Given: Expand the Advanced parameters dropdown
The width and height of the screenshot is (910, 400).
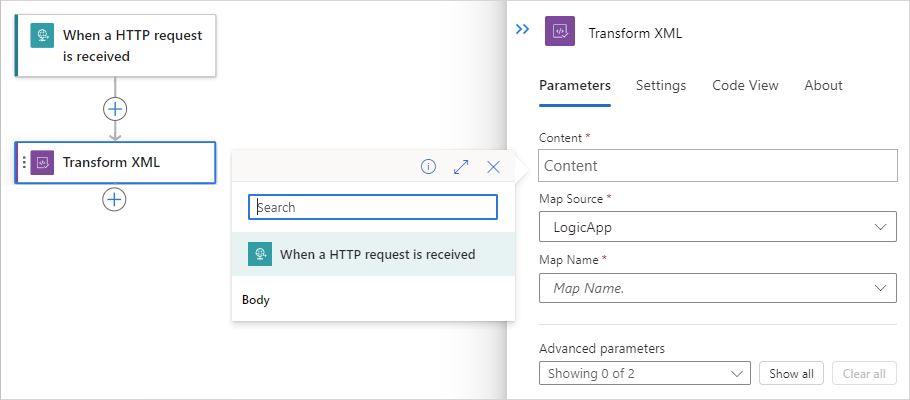Looking at the screenshot, I should [x=644, y=374].
